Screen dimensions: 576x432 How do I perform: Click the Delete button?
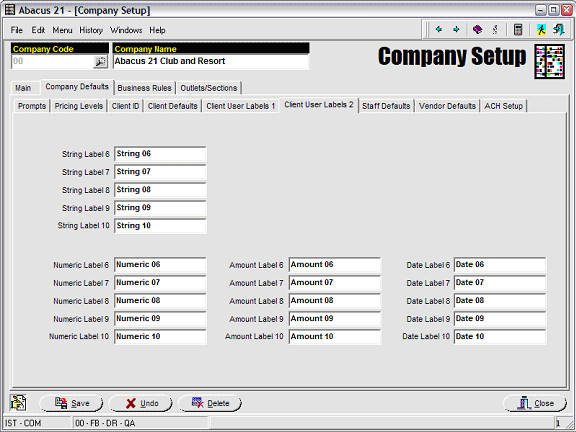(x=210, y=403)
